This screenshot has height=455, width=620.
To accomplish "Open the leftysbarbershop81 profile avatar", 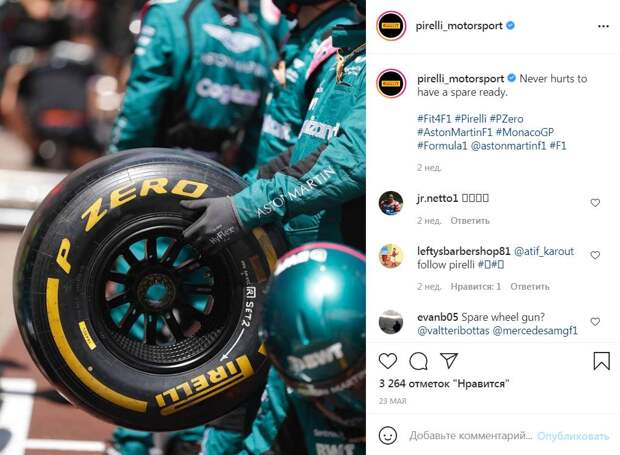I will (391, 256).
